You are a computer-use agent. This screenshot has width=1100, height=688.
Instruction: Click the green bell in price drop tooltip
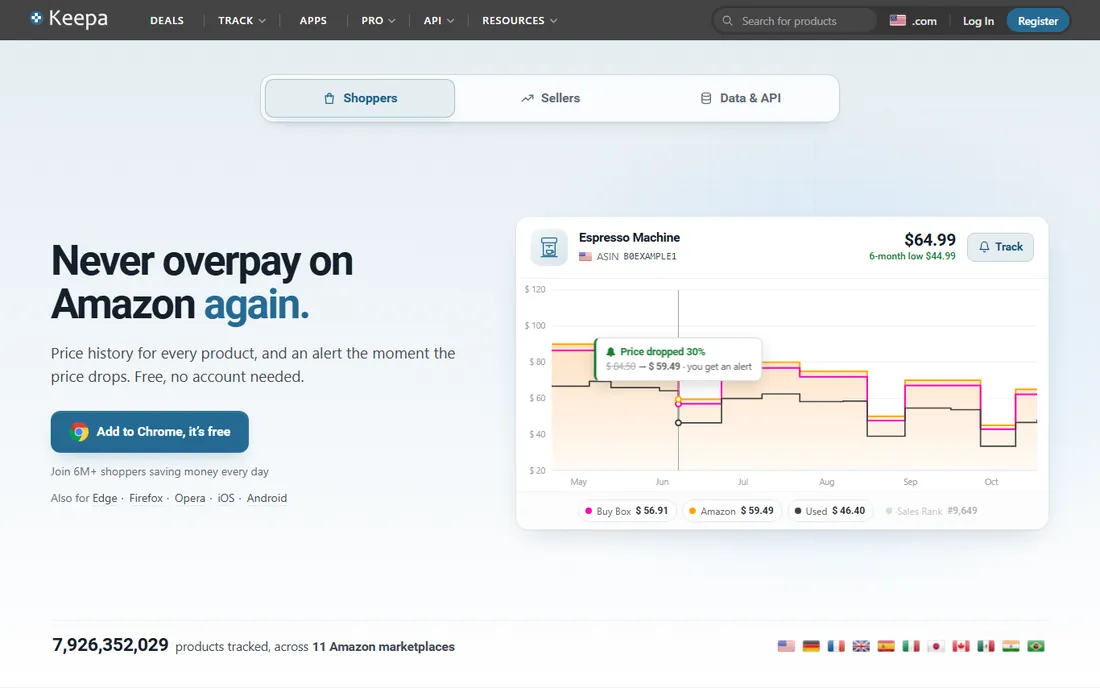click(610, 352)
